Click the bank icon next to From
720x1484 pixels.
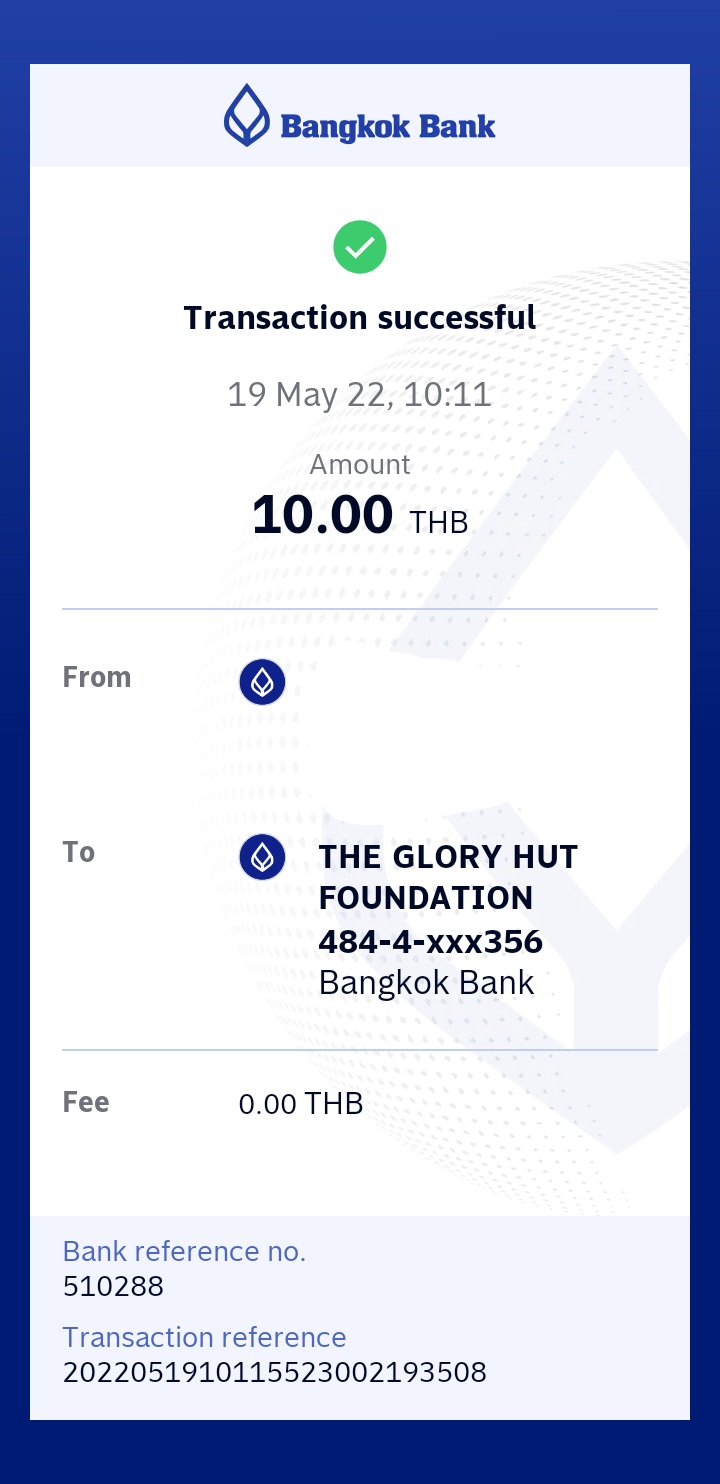[262, 682]
